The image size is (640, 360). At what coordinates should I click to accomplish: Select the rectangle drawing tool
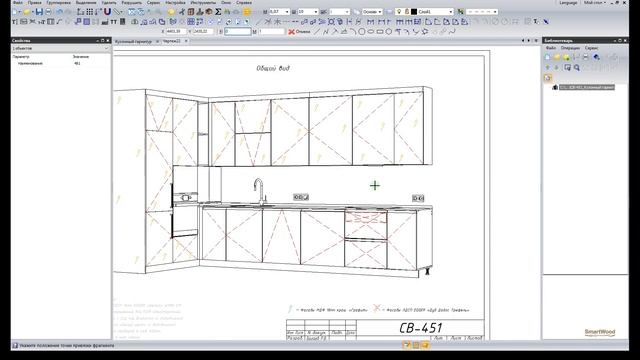[380, 31]
